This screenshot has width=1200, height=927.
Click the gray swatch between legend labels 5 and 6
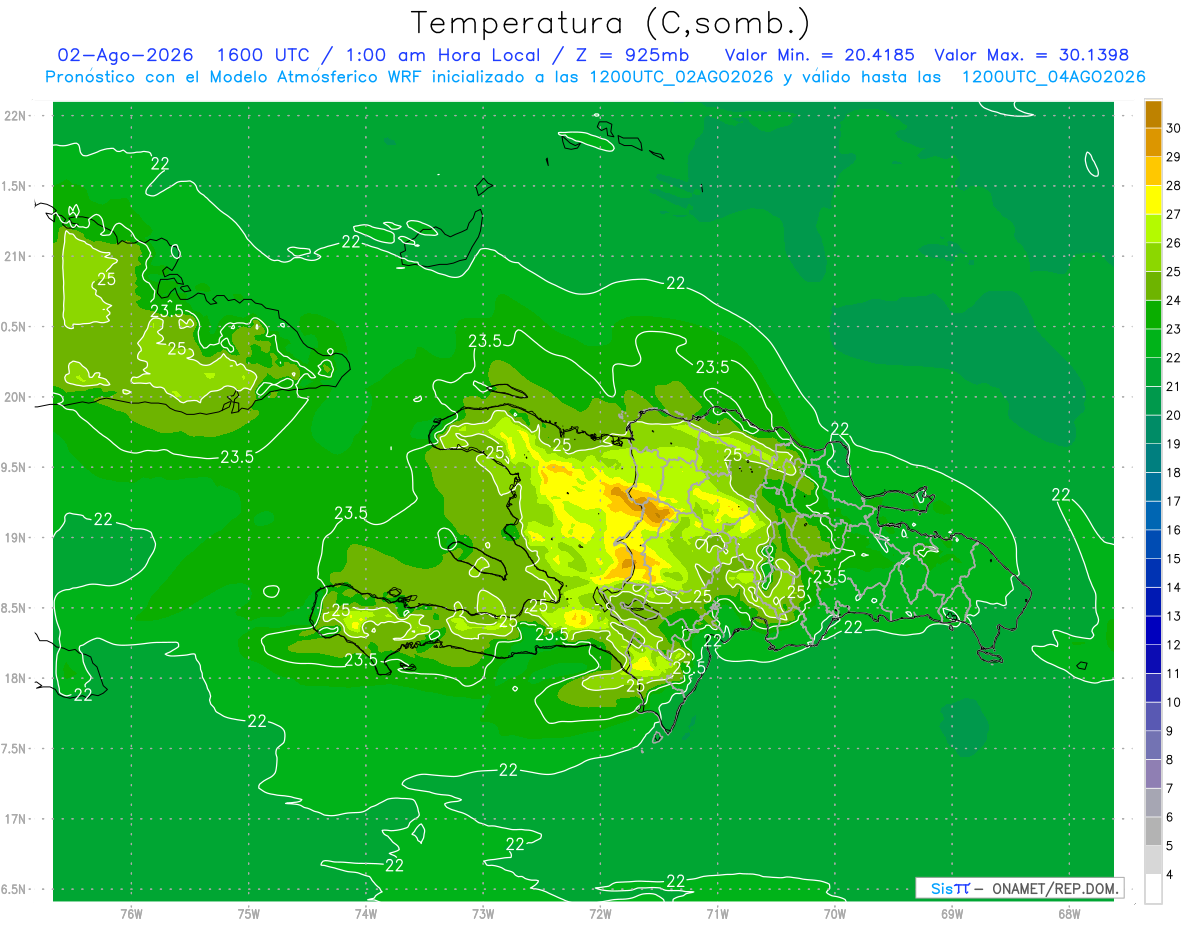coord(1153,831)
